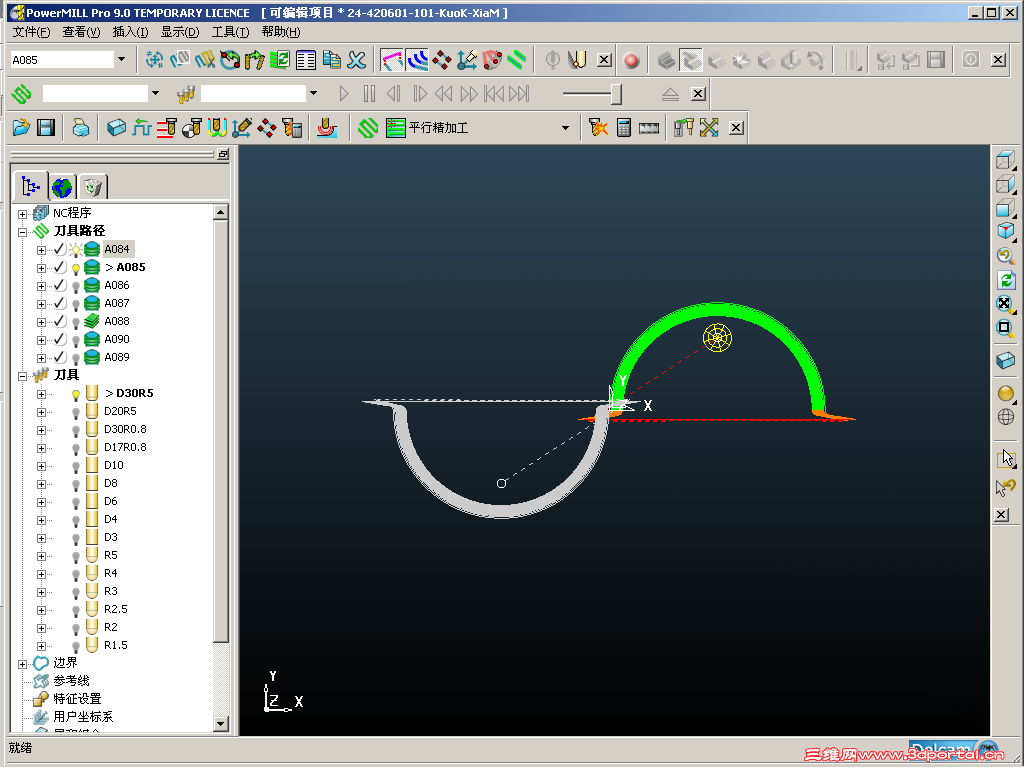This screenshot has width=1024, height=768.
Task: Click the cursor selection tool icon
Action: click(x=1006, y=458)
